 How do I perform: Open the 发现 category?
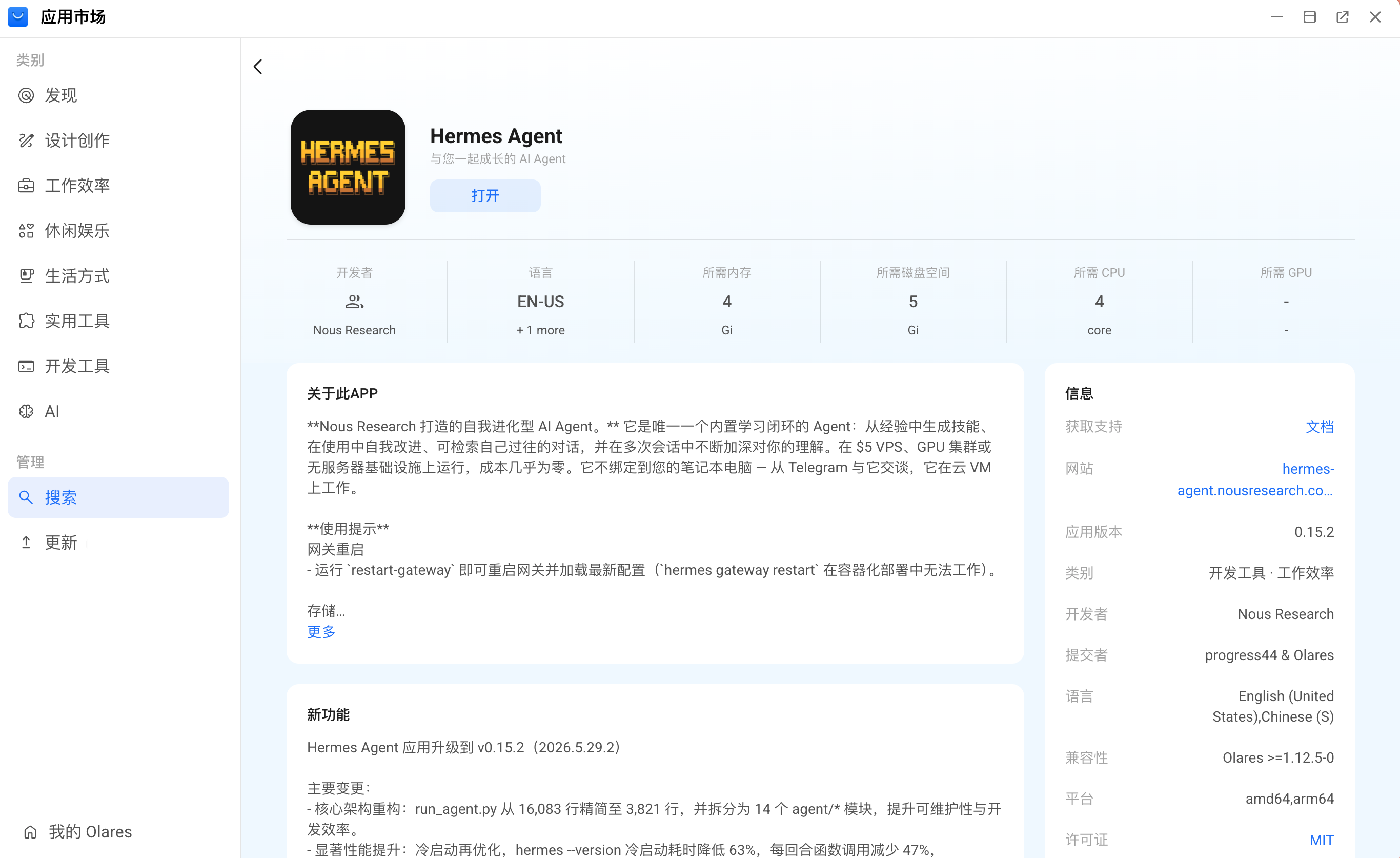(x=118, y=95)
